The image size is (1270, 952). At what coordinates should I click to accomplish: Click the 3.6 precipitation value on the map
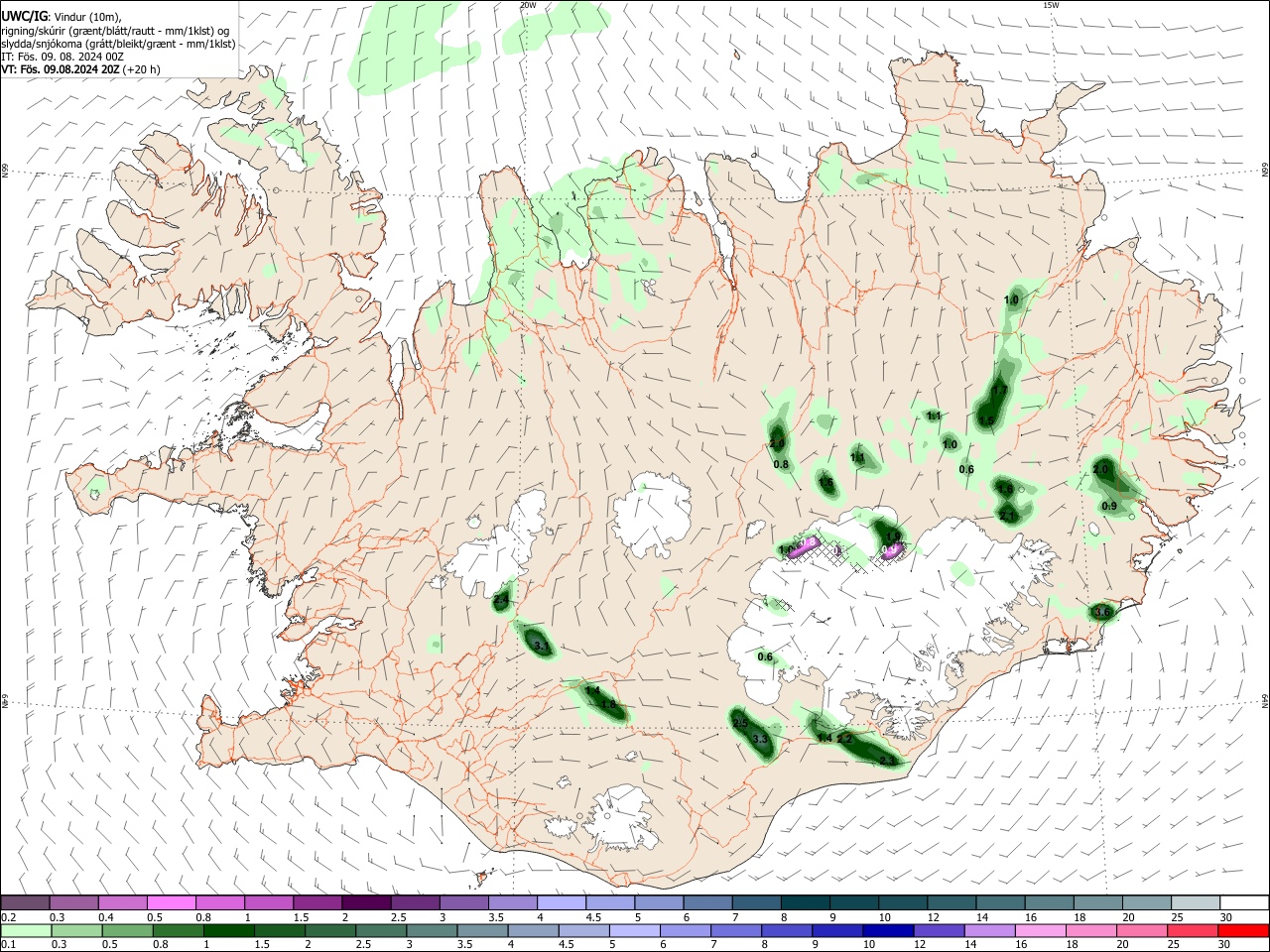[1101, 613]
